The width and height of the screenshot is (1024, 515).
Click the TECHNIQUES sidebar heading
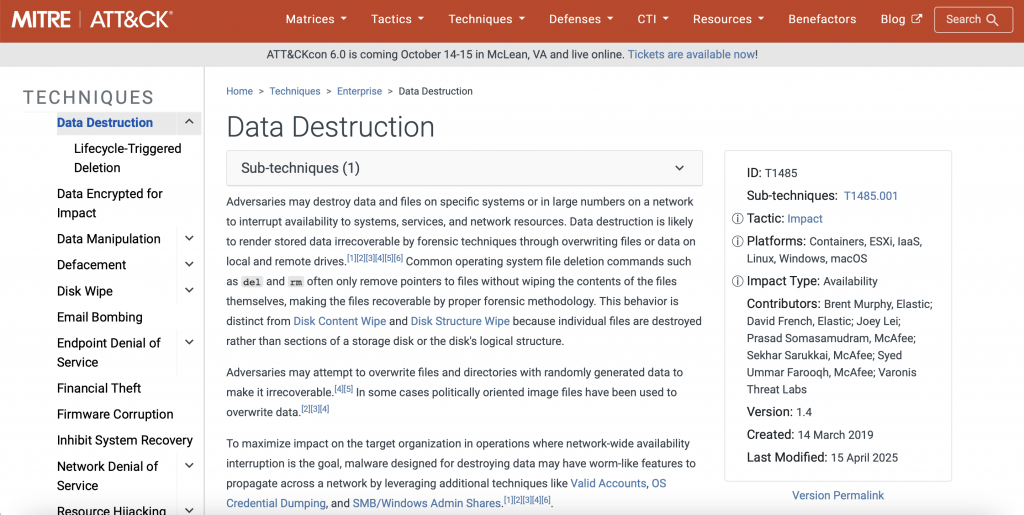[88, 97]
